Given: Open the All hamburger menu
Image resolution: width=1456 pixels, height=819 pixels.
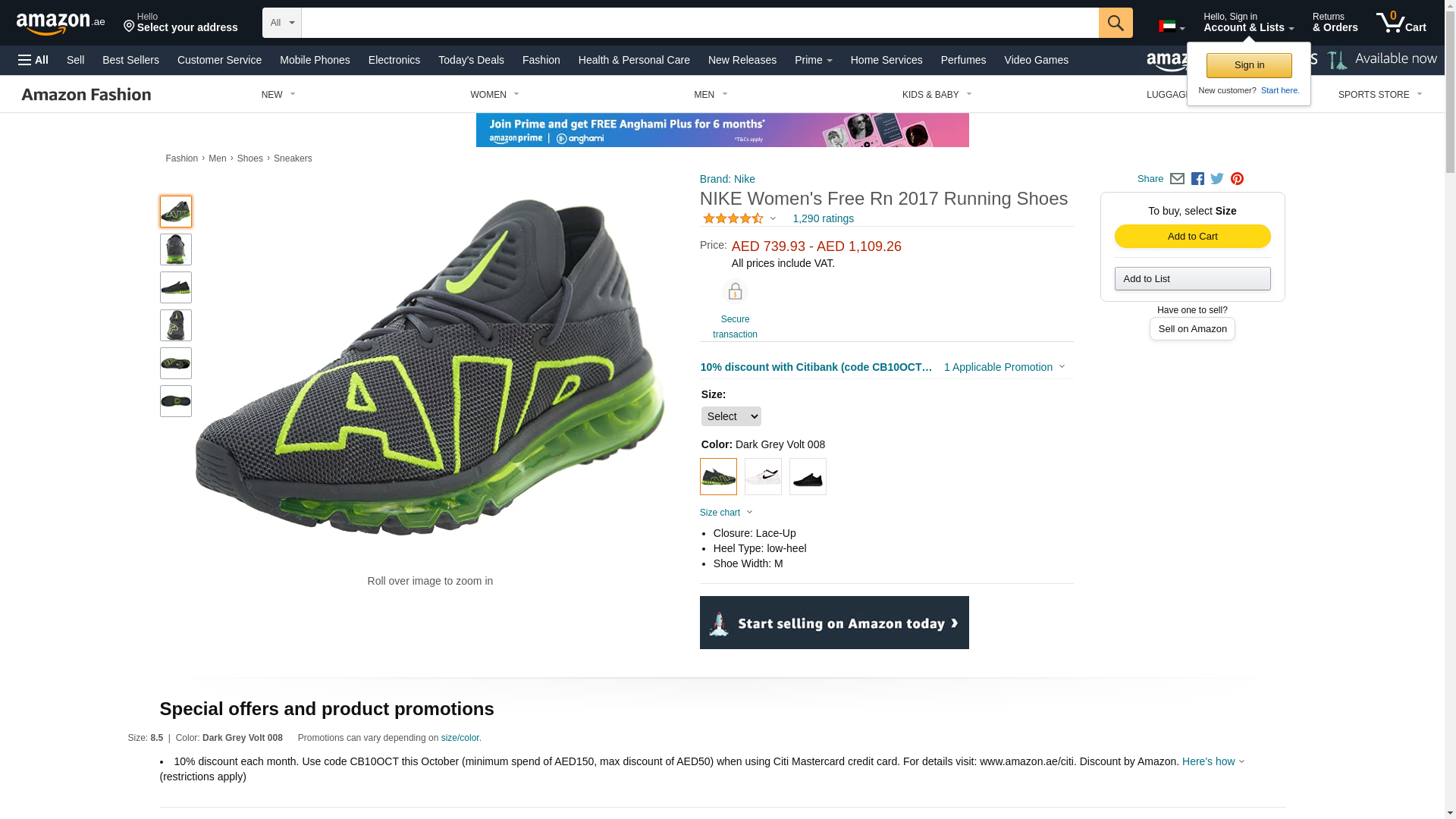Looking at the screenshot, I should (x=33, y=60).
